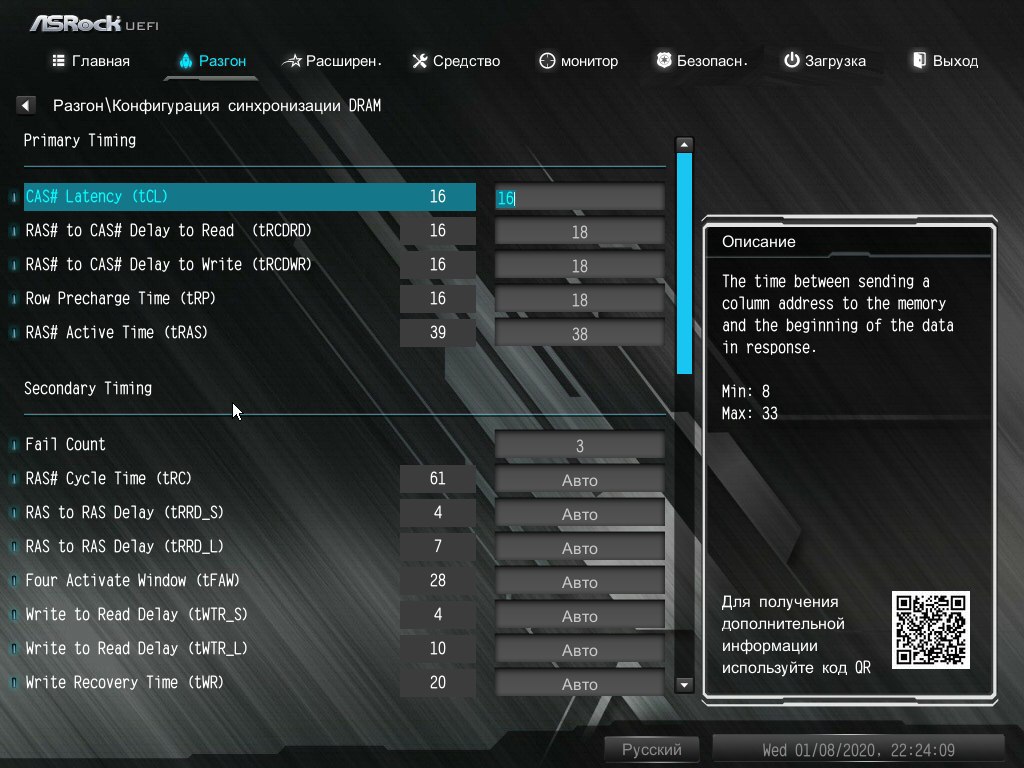Open the tRRD_L Авто setting field
Viewport: 1024px width, 768px height.
tap(579, 547)
